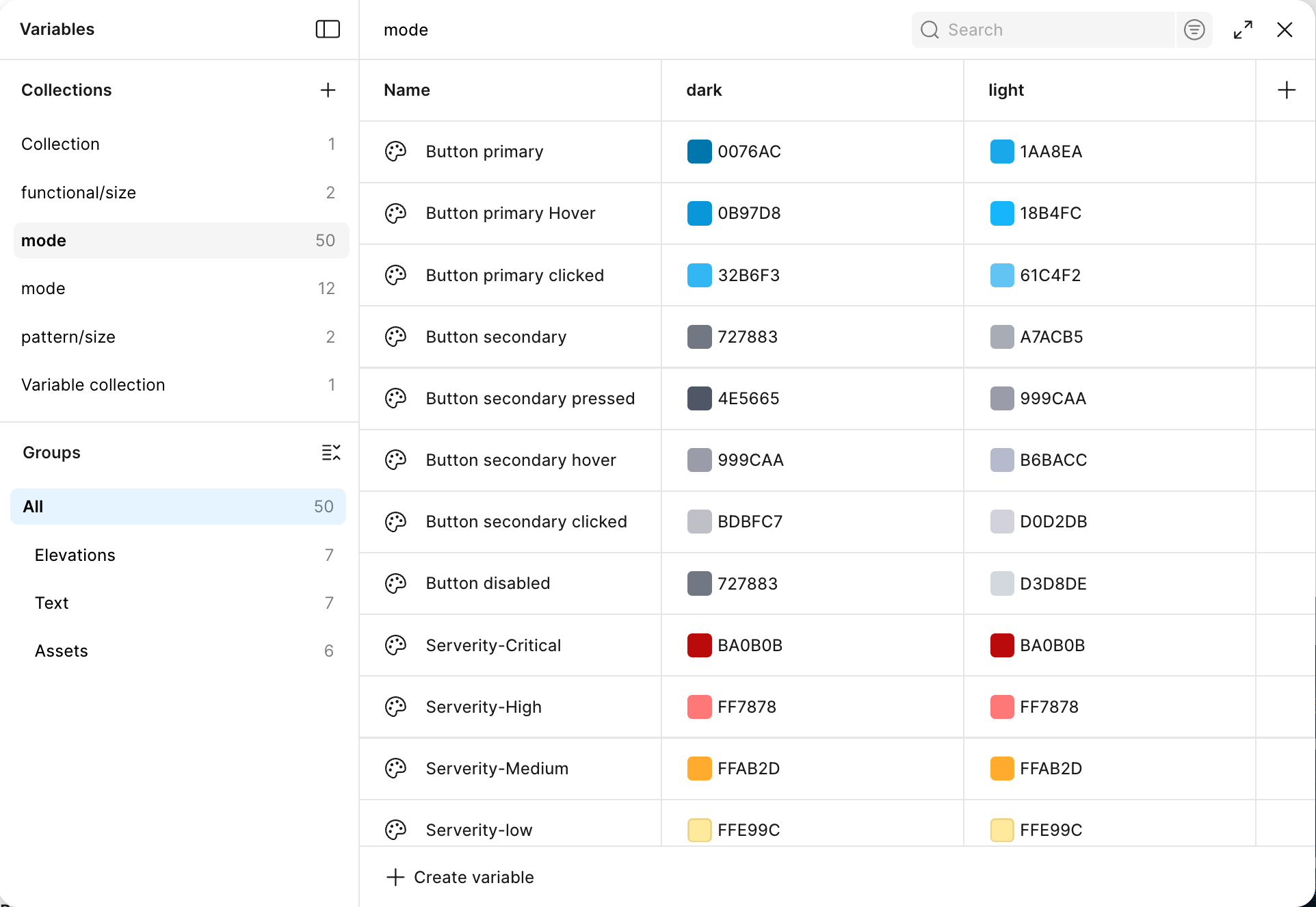Click palette icon beside Button primary
Screen dimensions: 1316x907
coord(395,152)
